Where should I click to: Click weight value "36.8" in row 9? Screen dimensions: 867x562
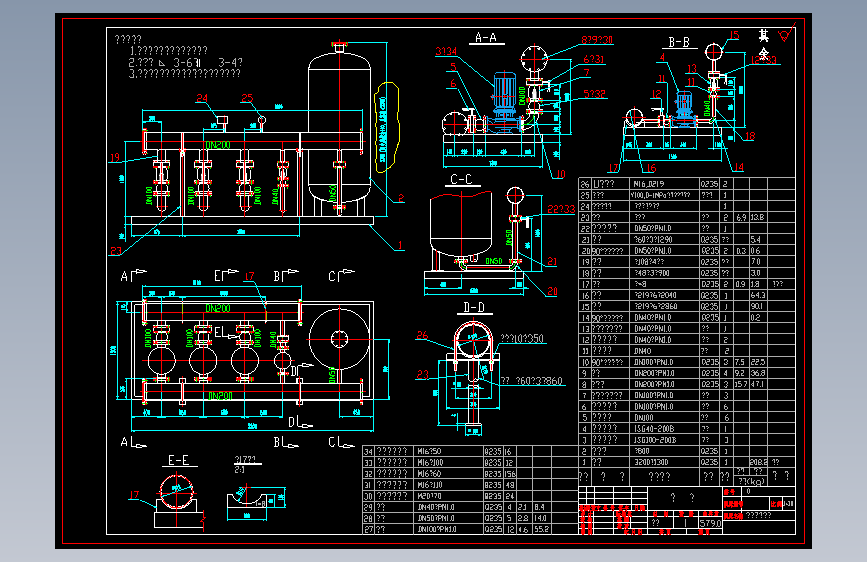758,373
